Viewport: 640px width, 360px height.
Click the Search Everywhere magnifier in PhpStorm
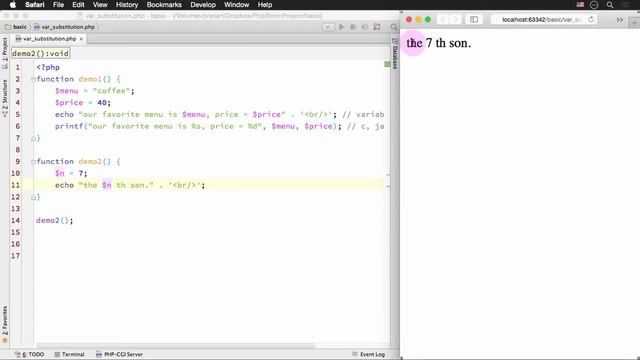point(393,27)
